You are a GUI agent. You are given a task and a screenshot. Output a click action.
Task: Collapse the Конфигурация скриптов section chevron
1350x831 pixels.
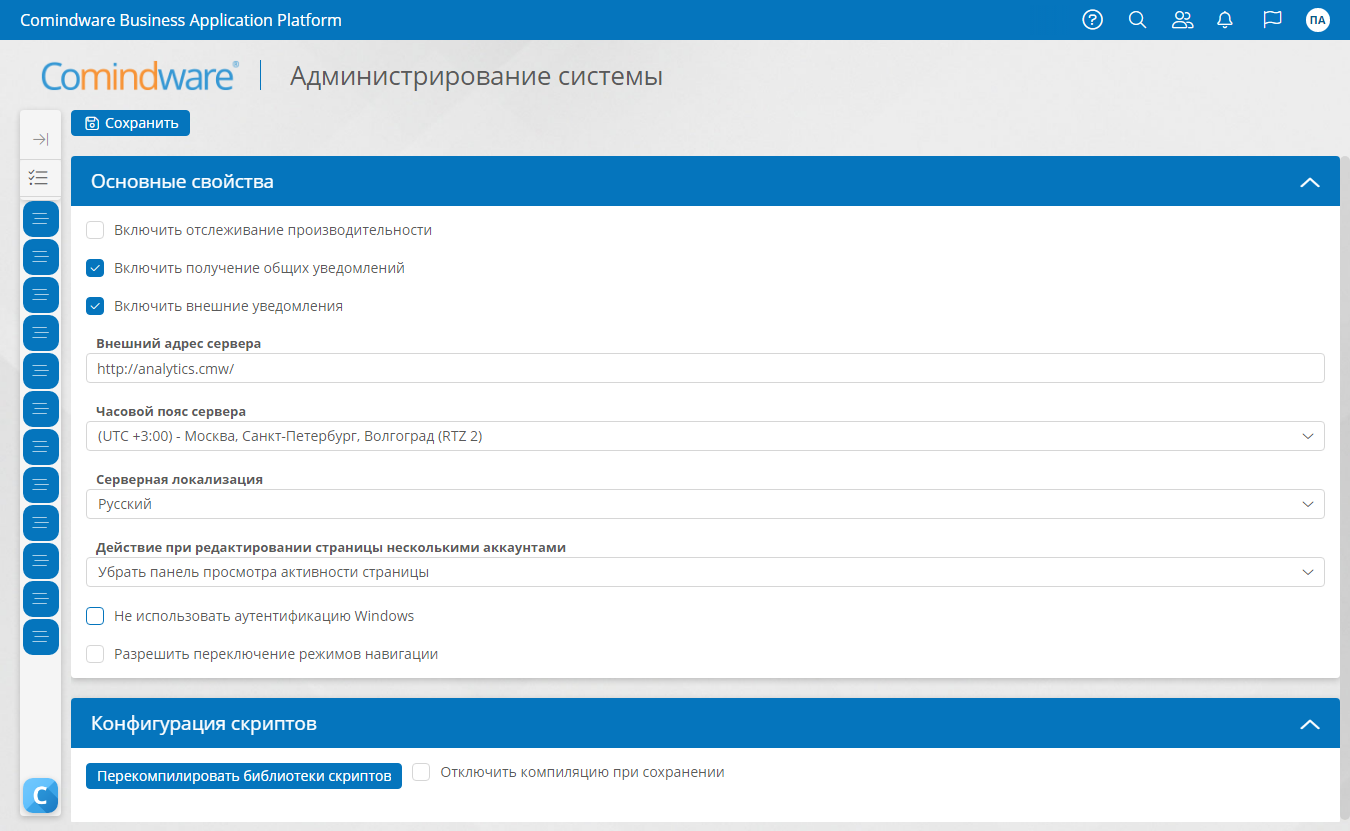pos(1309,724)
